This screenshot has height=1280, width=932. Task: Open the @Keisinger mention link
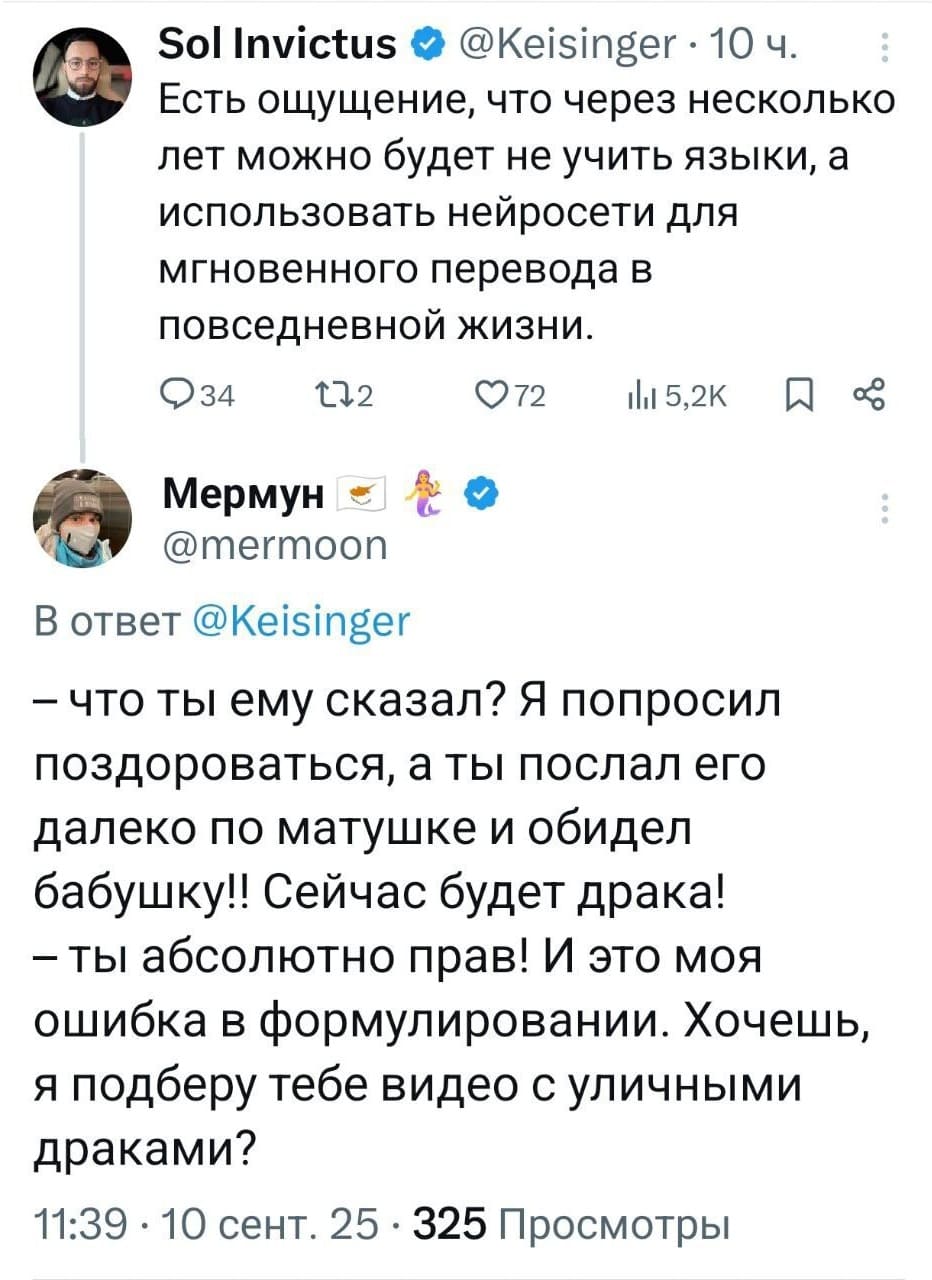pos(301,621)
